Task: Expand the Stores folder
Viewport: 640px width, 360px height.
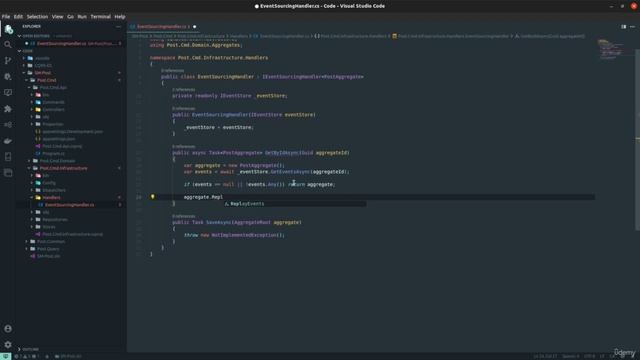Action: coord(49,227)
